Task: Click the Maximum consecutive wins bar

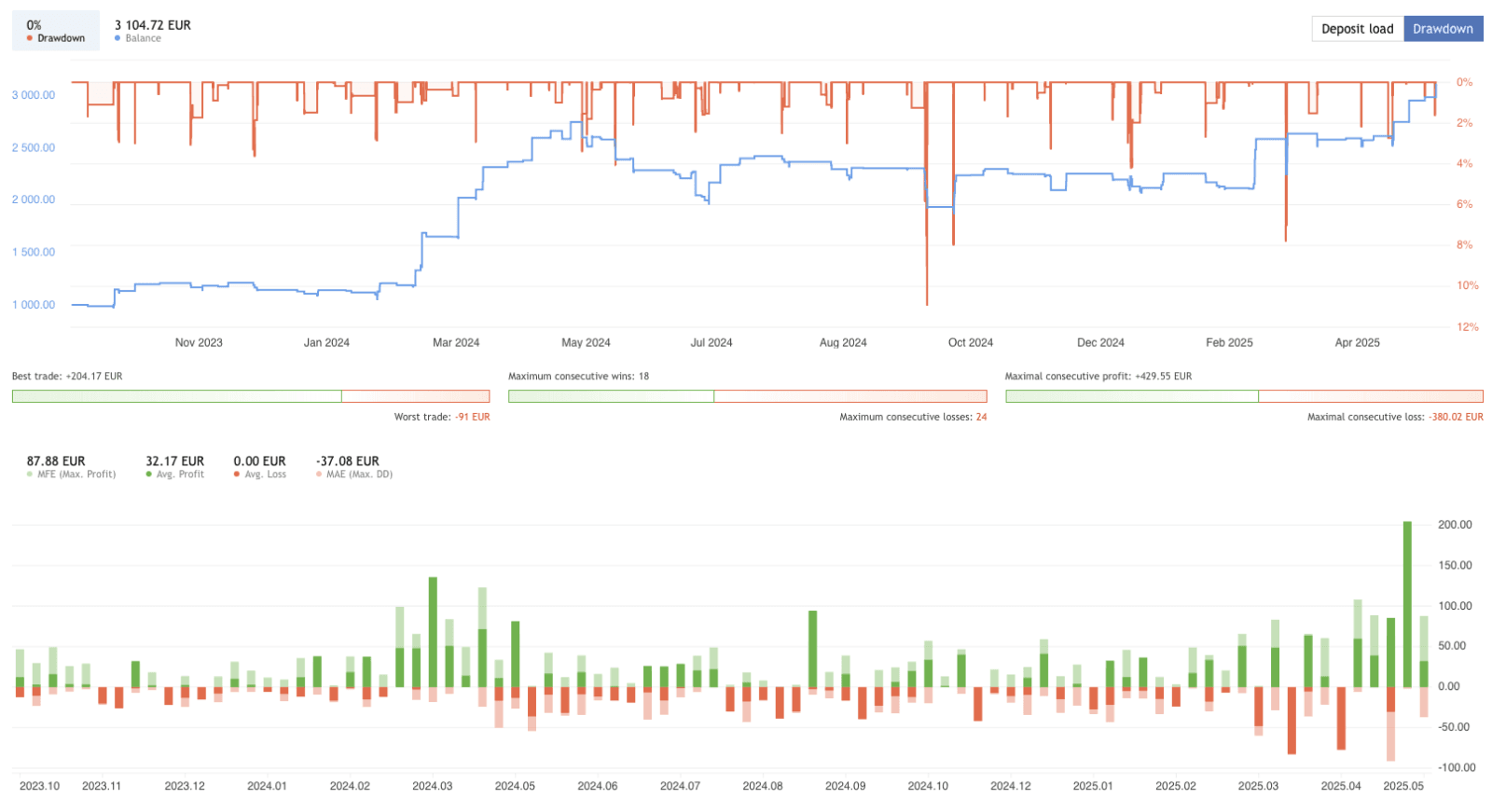Action: tap(611, 396)
